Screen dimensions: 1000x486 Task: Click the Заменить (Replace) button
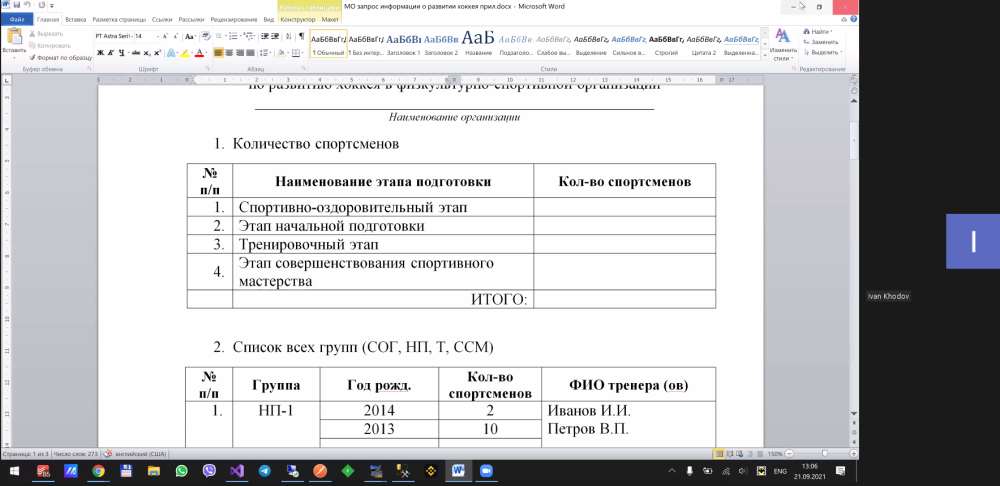[820, 41]
